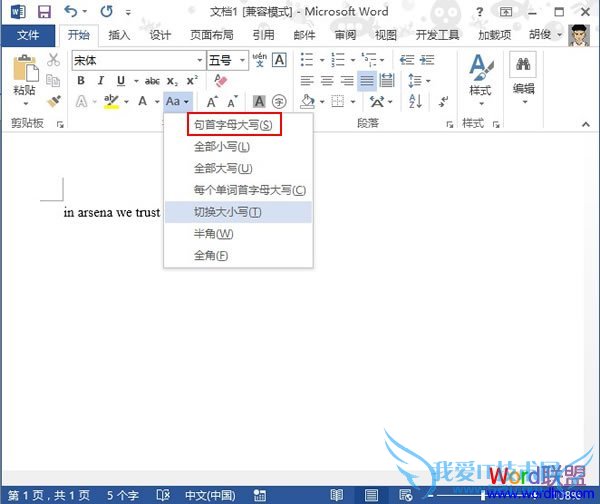The height and width of the screenshot is (504, 600).
Task: Toggle Character Shading
Action: [x=259, y=102]
